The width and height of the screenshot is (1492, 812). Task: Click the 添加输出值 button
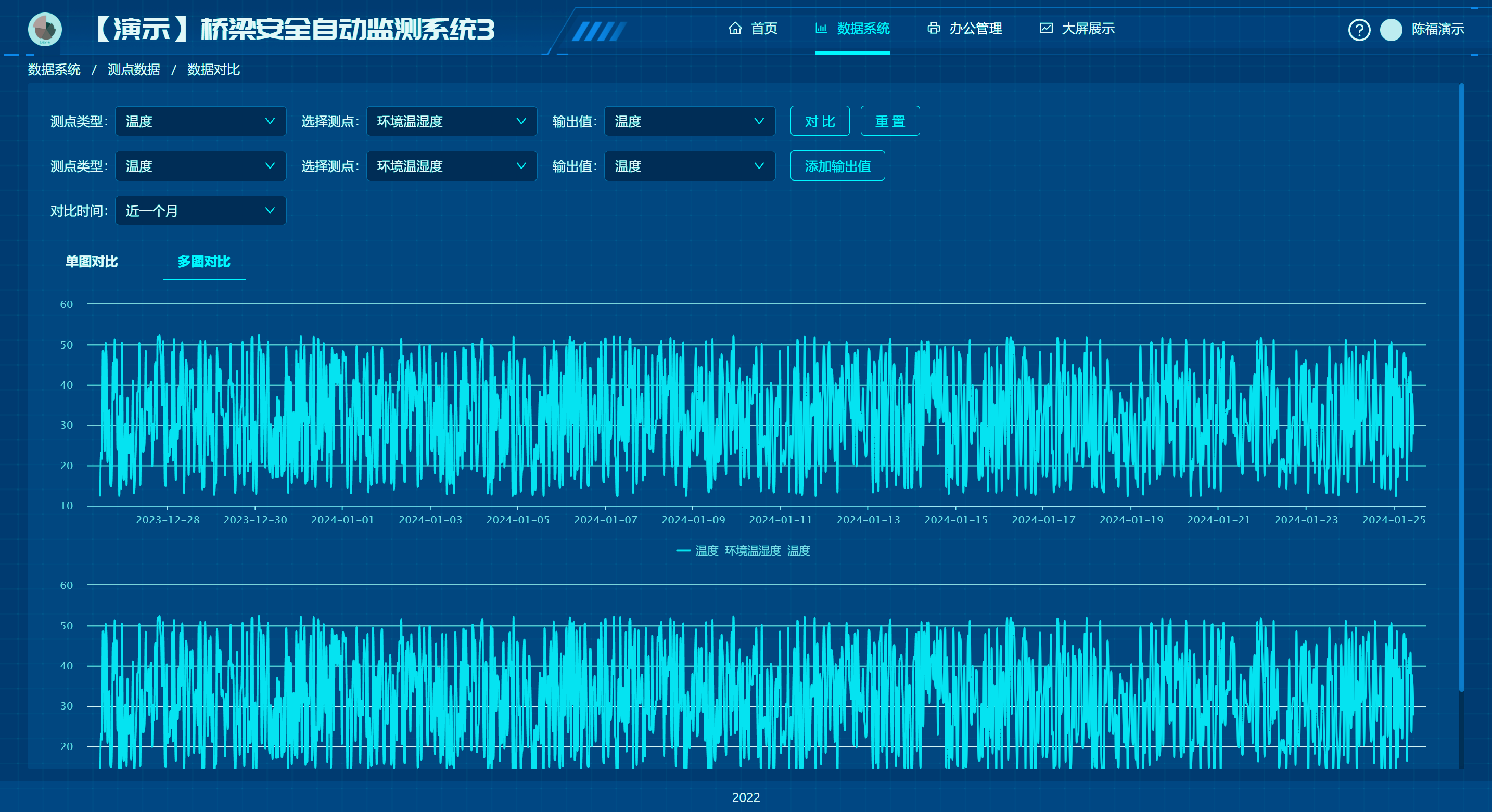point(837,166)
